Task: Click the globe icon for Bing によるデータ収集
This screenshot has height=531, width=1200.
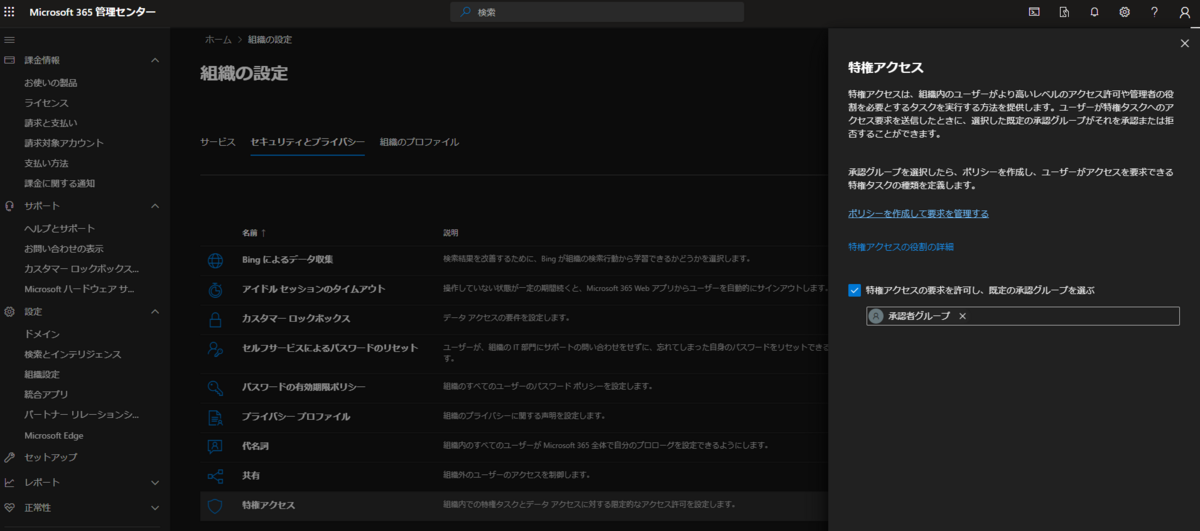Action: [215, 260]
